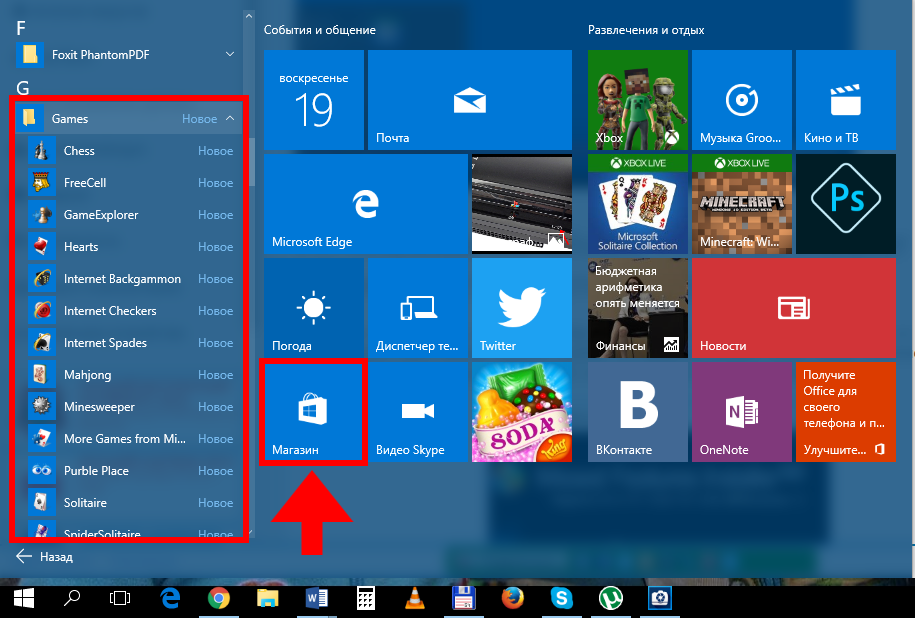The image size is (915, 618).
Task: Open File Explorer from taskbar
Action: [268, 599]
